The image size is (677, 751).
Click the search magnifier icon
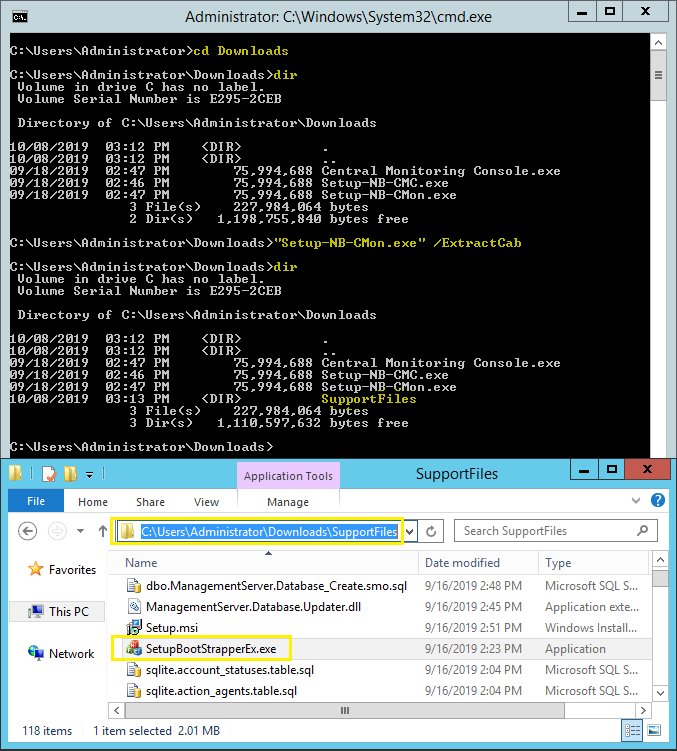[x=643, y=531]
